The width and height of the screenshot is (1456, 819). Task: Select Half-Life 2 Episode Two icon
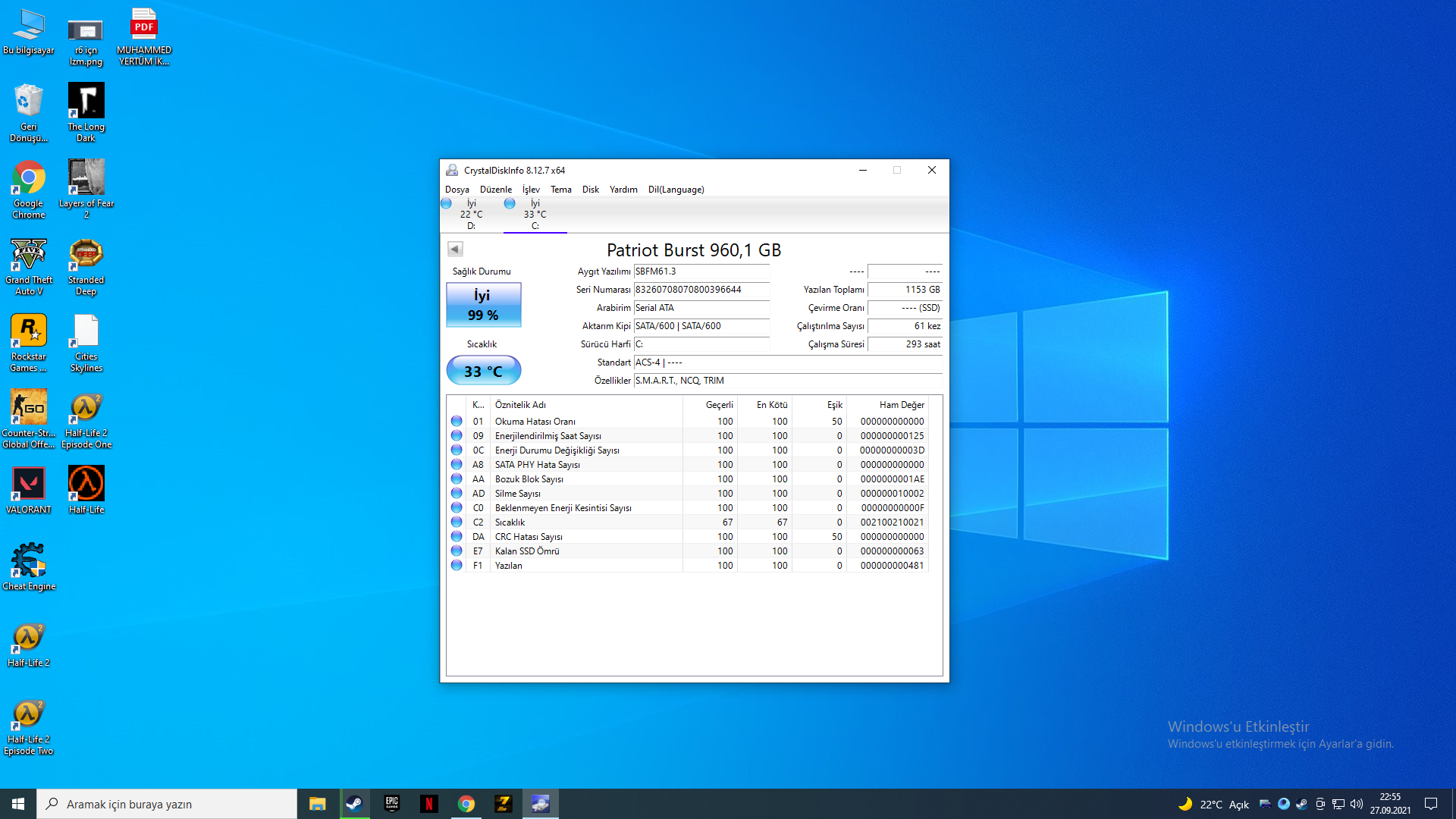point(29,728)
